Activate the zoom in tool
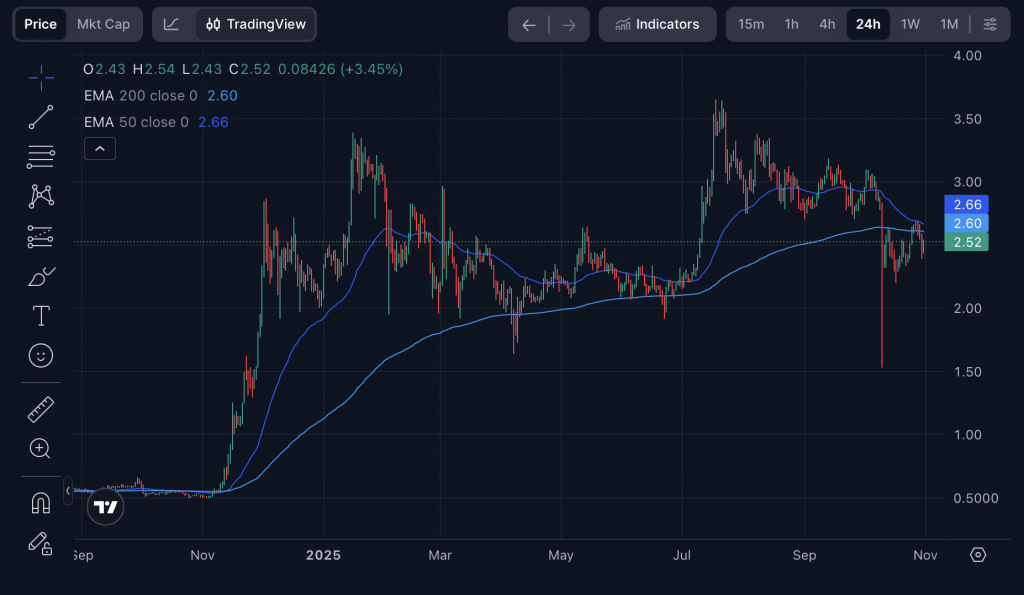The width and height of the screenshot is (1024, 595). (41, 448)
